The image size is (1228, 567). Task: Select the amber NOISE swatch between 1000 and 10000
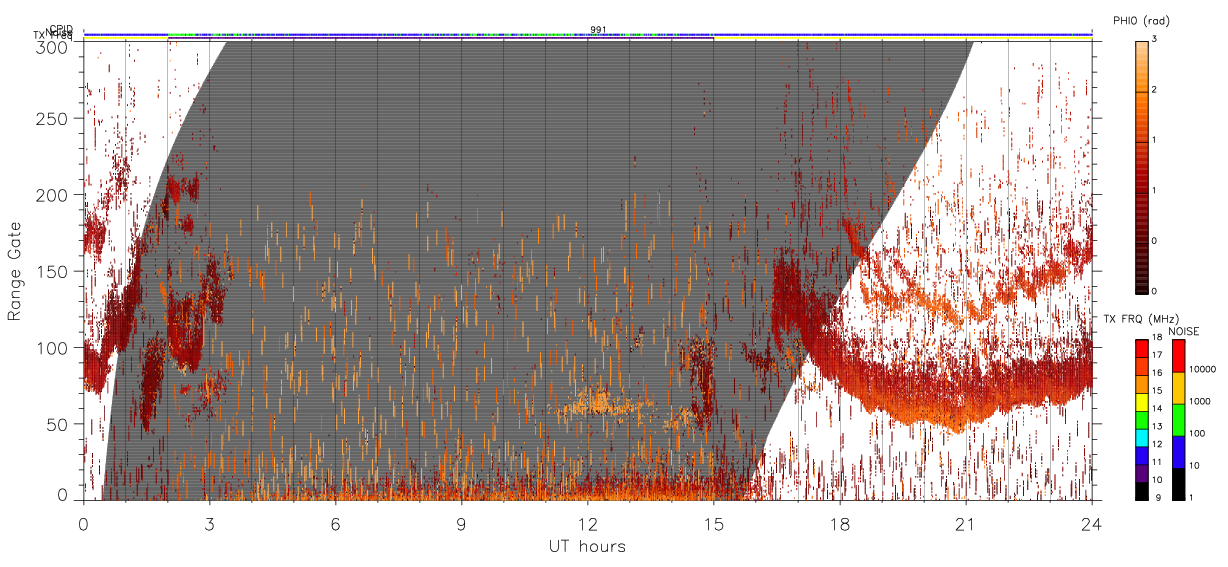[x=1179, y=388]
